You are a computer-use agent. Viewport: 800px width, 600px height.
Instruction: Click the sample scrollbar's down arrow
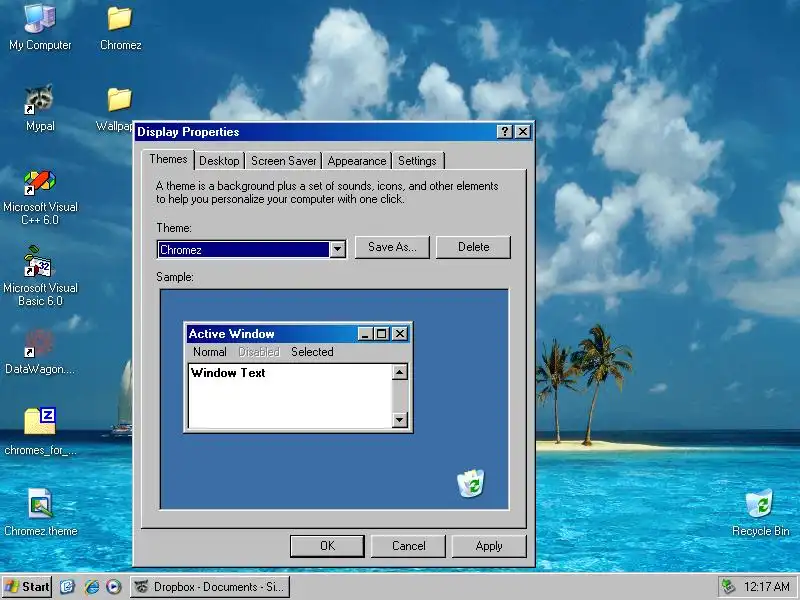point(399,420)
